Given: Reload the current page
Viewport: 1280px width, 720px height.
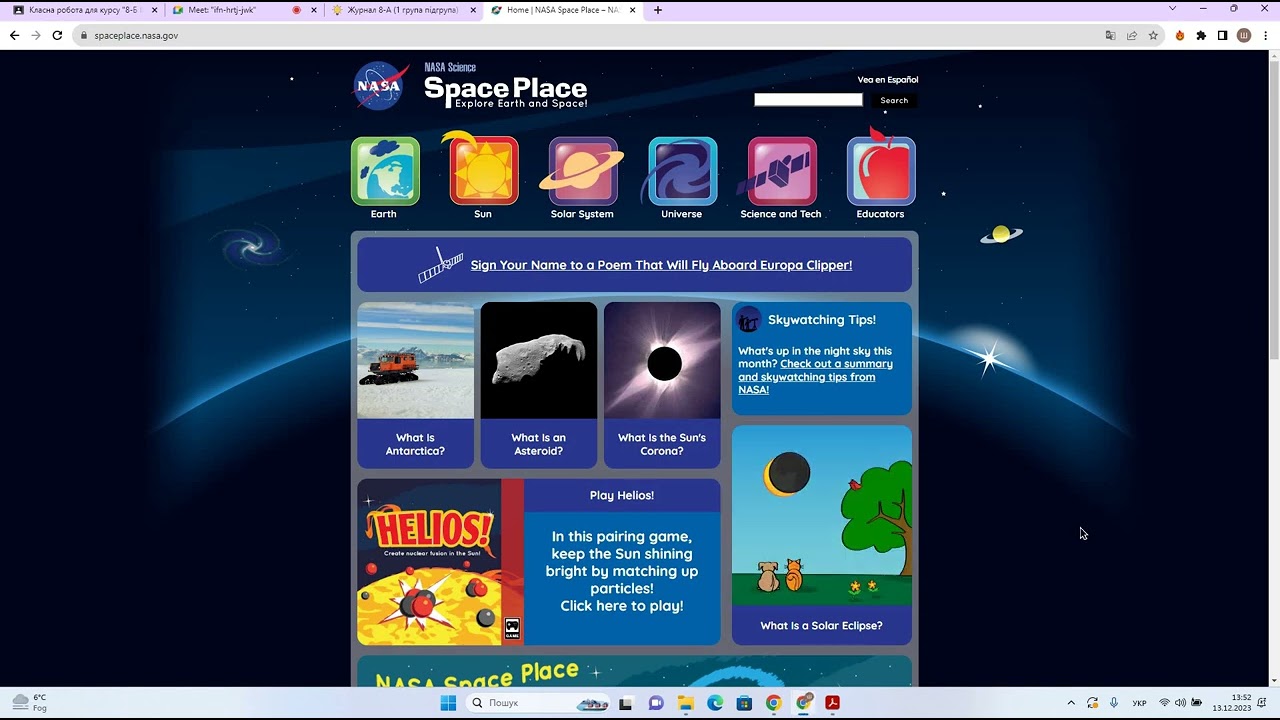Looking at the screenshot, I should pyautogui.click(x=57, y=35).
